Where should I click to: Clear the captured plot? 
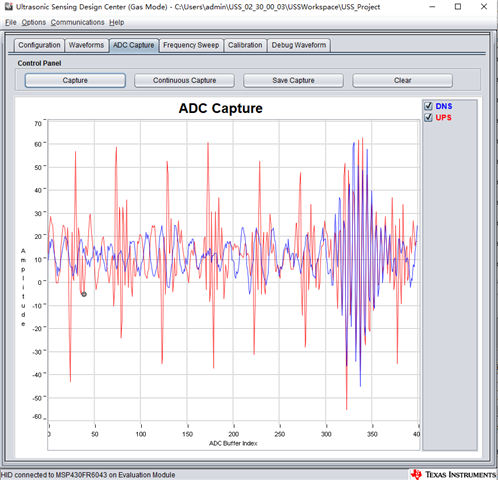(x=402, y=80)
